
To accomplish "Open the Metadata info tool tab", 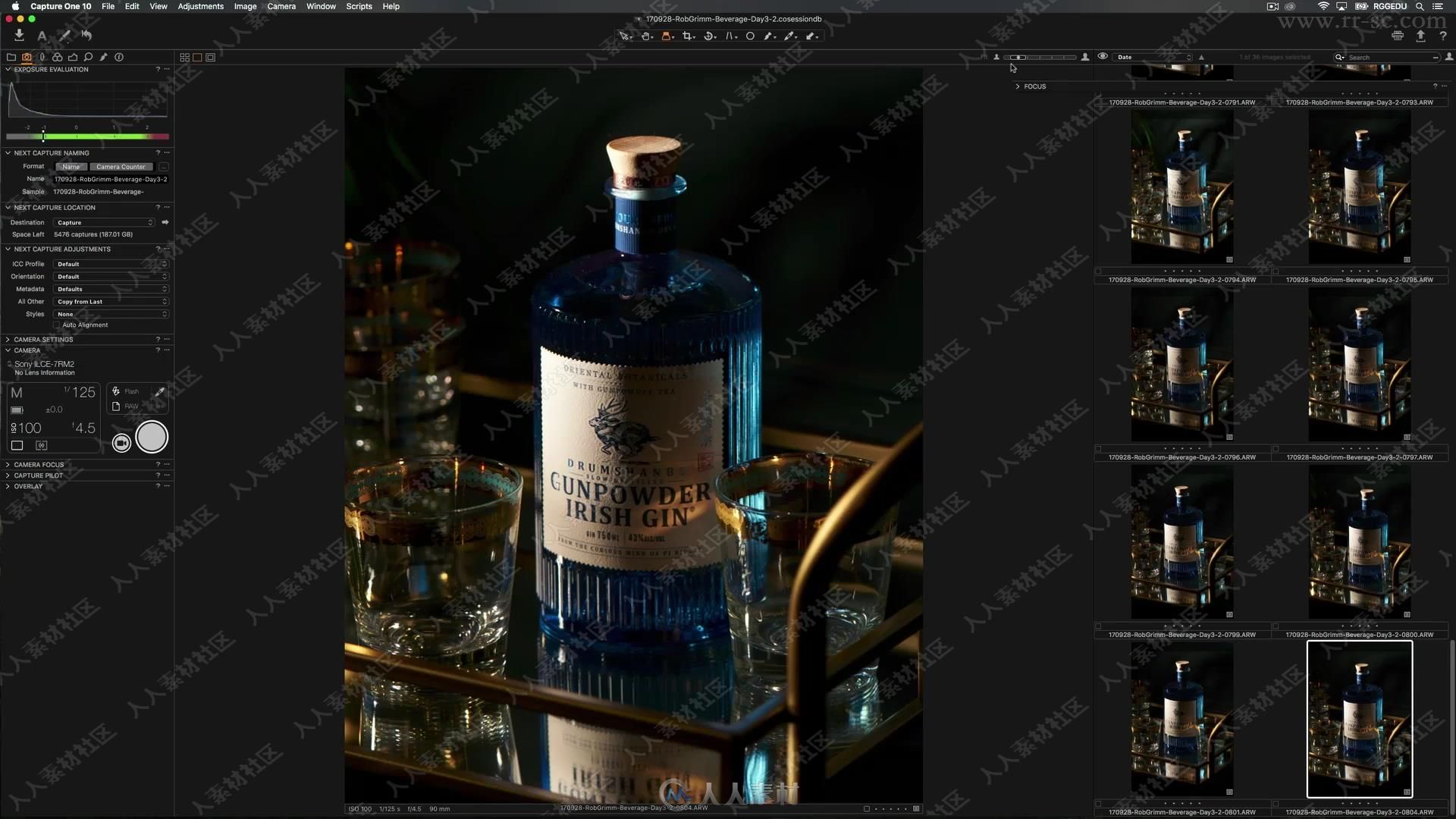I will click(119, 57).
